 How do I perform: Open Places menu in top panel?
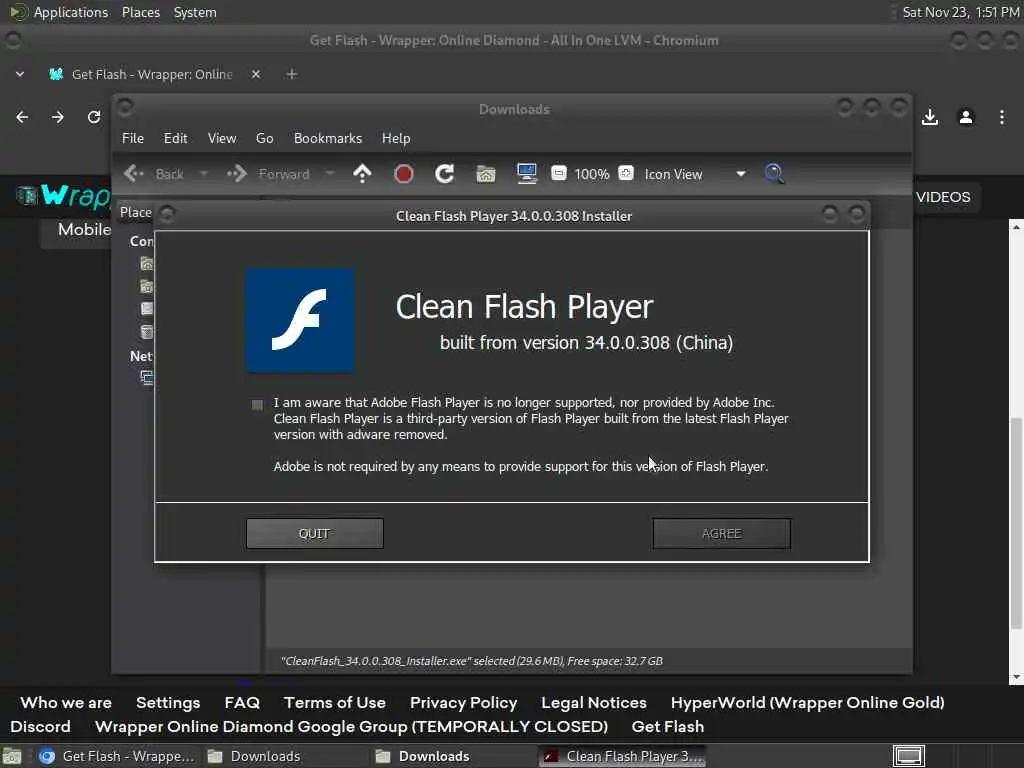pyautogui.click(x=141, y=12)
